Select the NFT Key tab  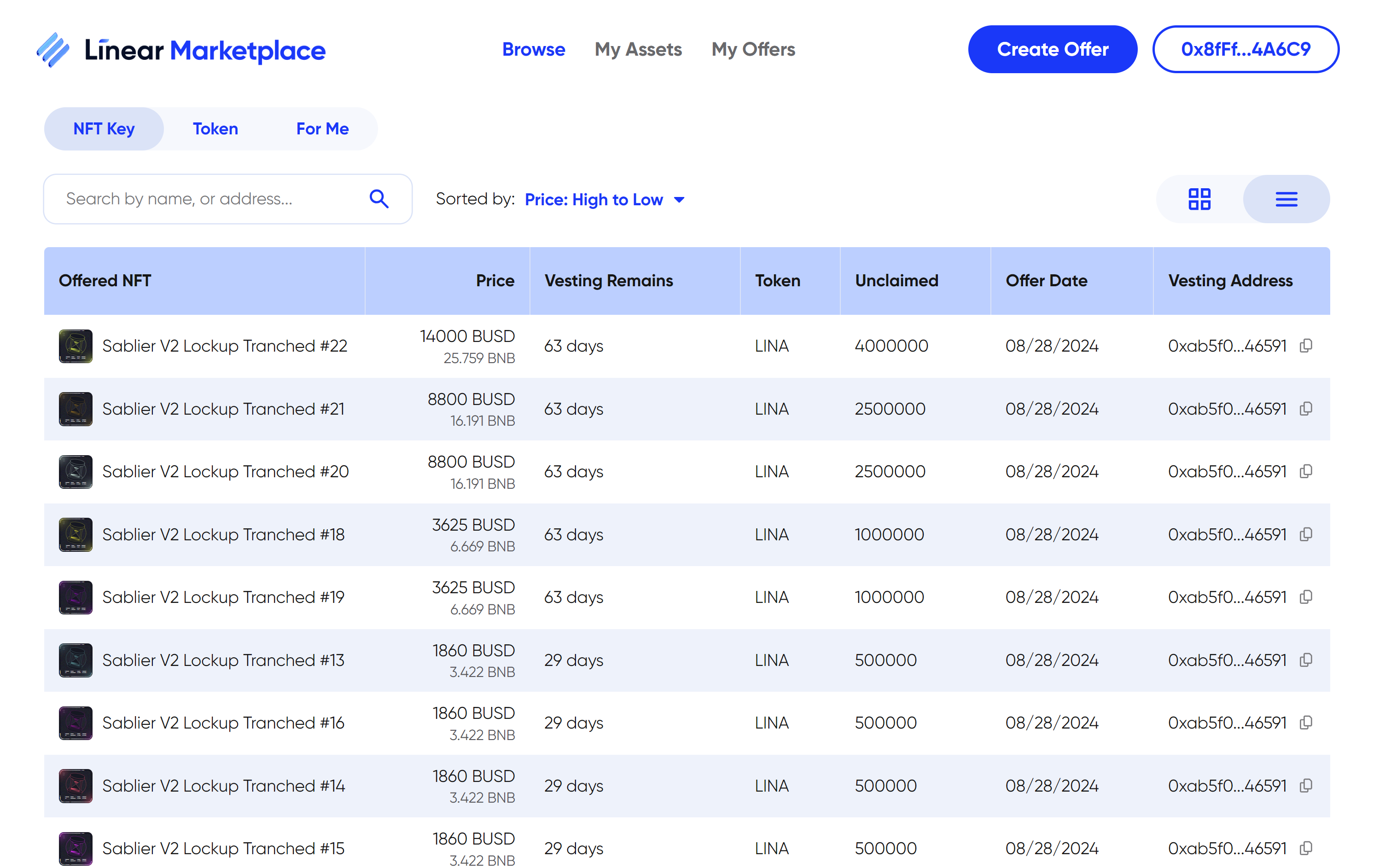tap(104, 128)
